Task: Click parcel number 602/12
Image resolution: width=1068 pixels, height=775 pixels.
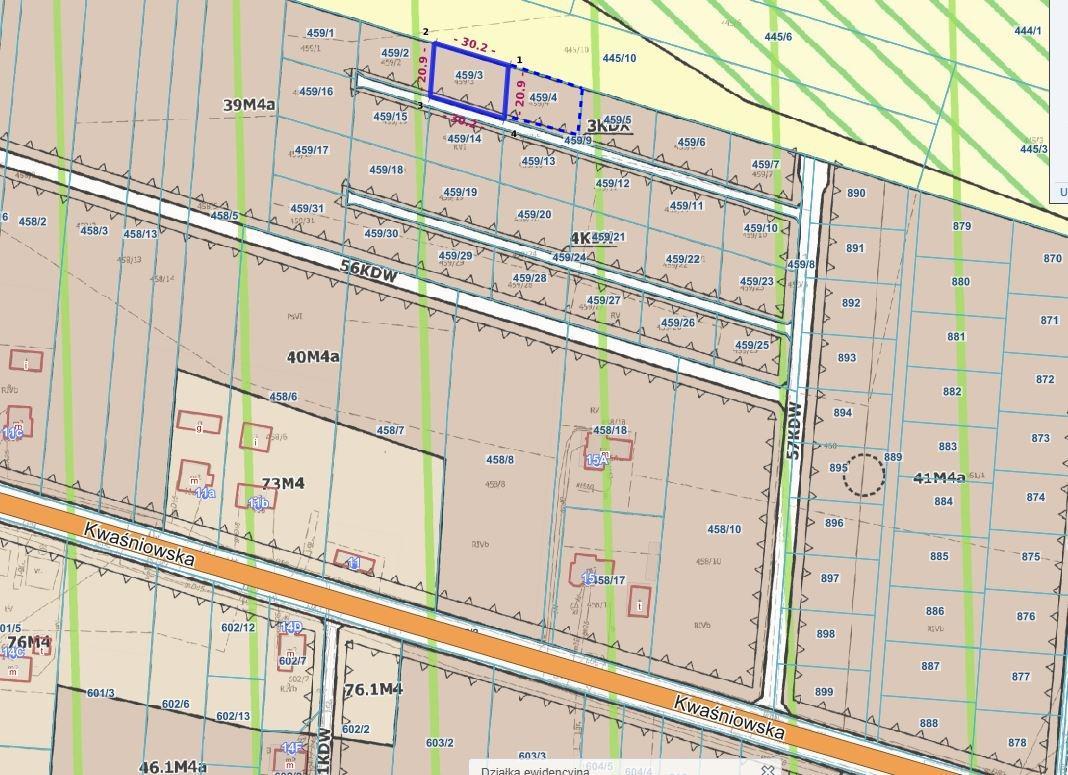Action: 238,627
